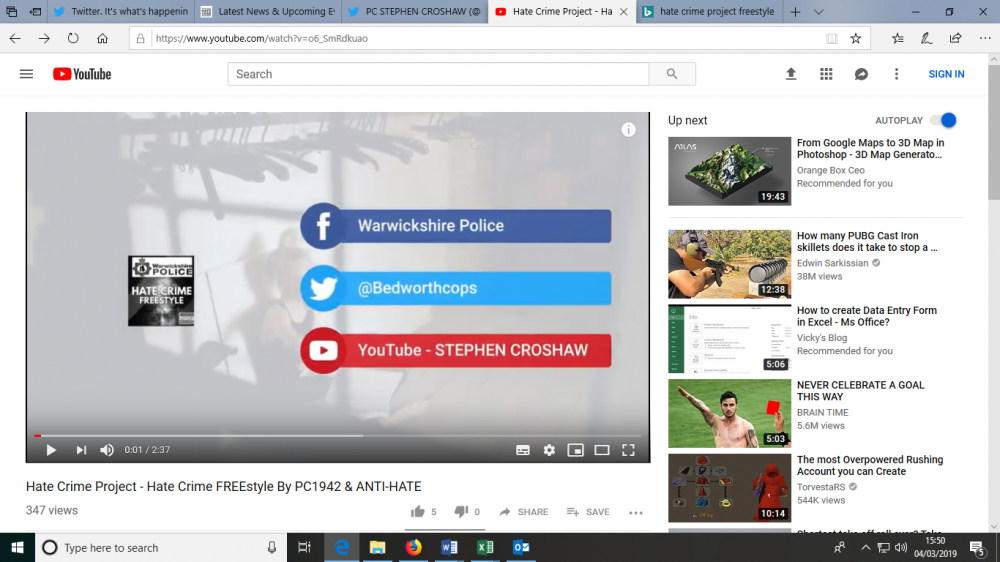The image size is (1000, 562).
Task: Open Firefox from the taskbar
Action: click(x=413, y=547)
